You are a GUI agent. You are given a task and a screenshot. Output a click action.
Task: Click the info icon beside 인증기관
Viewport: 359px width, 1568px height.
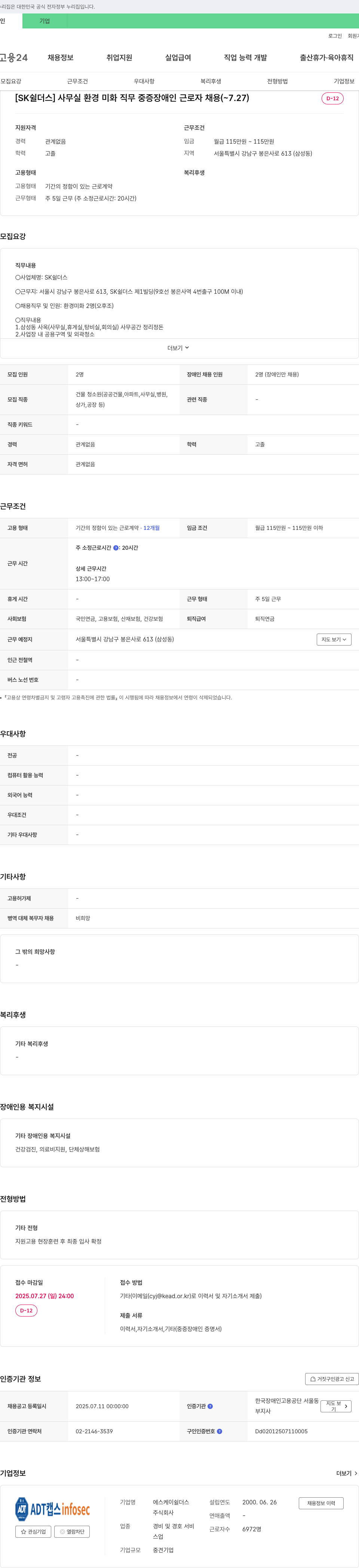tap(210, 1406)
